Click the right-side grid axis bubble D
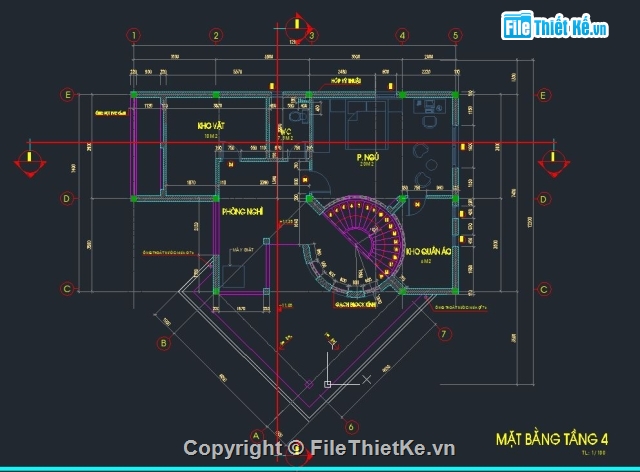 (x=543, y=199)
